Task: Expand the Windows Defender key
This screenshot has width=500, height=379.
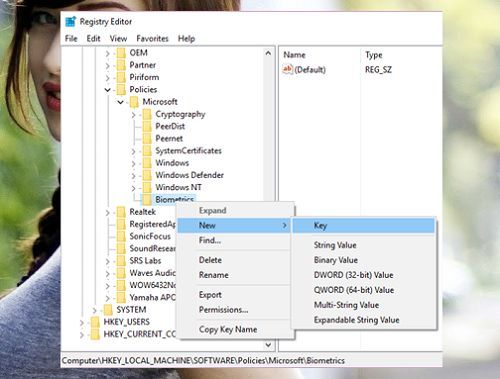Action: (x=133, y=176)
